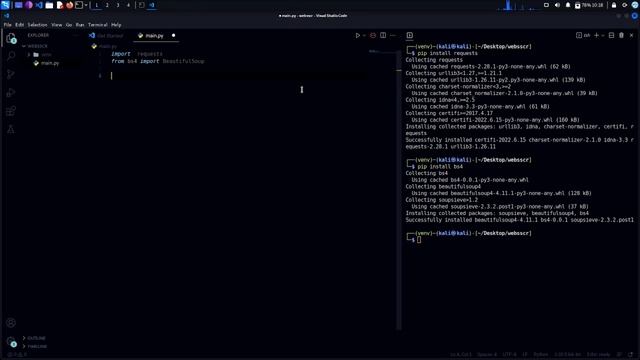Screen dimensions: 640x360
Task: Click the 'Collecting beautifulsoup4' terminal line
Action: tap(443, 187)
